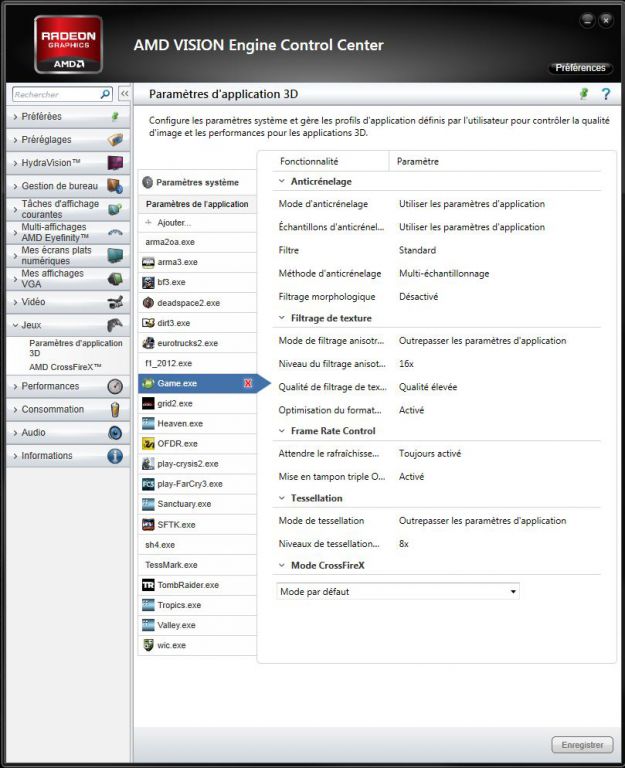This screenshot has width=625, height=768.
Task: Click the play-FarCry3.exe application icon
Action: [148, 484]
